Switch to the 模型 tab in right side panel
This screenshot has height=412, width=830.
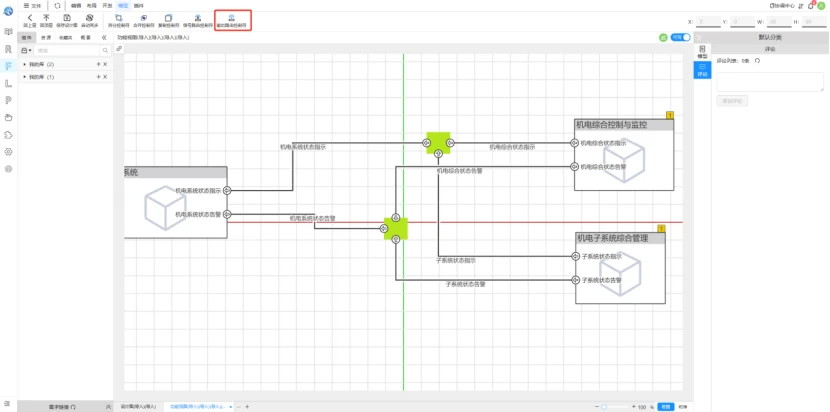click(702, 52)
